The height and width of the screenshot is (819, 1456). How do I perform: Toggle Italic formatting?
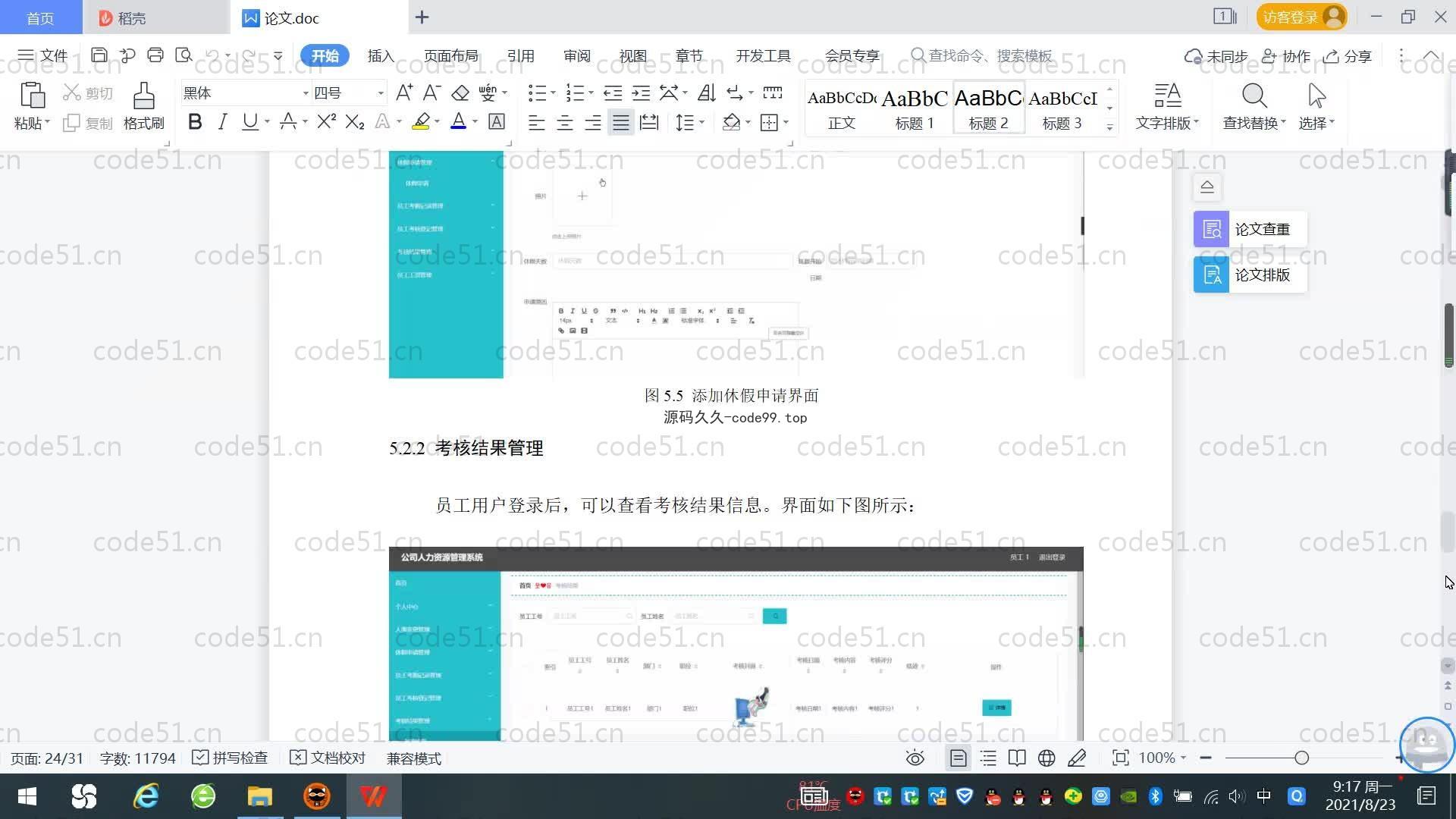(222, 121)
